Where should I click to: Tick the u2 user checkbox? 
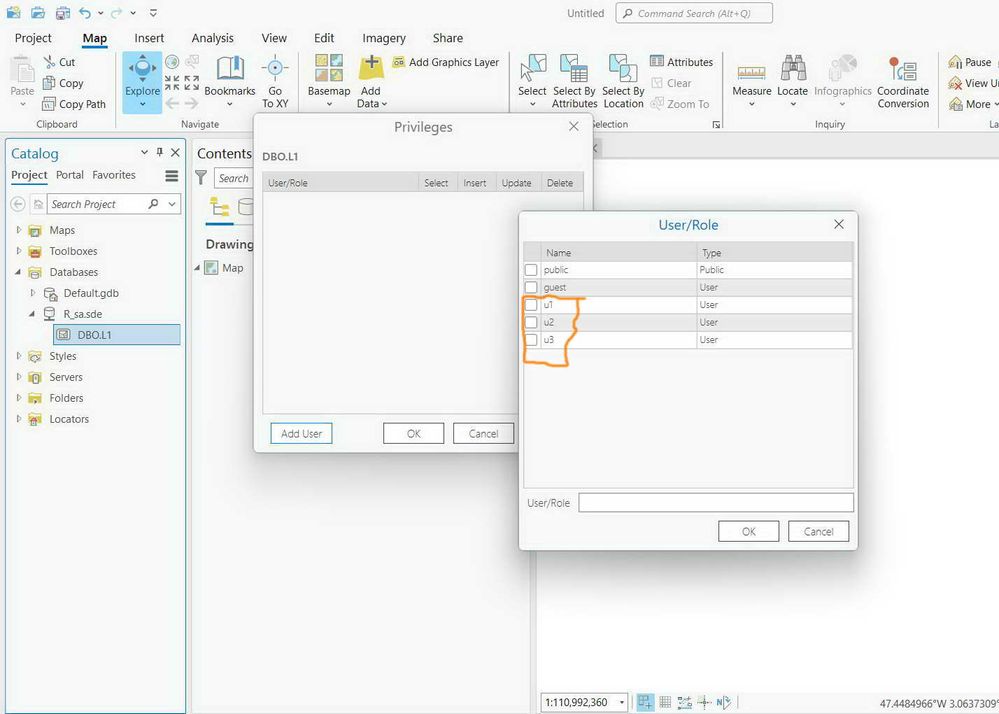click(x=531, y=322)
